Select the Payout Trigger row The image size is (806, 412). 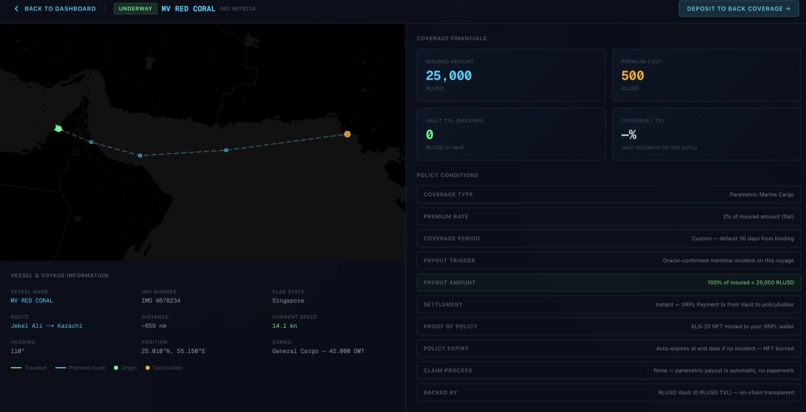(x=609, y=260)
